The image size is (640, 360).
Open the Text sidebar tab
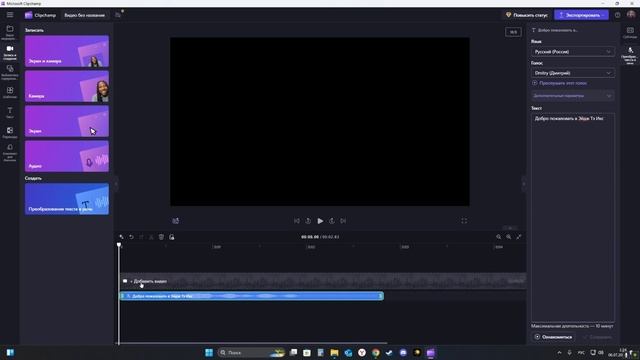tap(10, 113)
